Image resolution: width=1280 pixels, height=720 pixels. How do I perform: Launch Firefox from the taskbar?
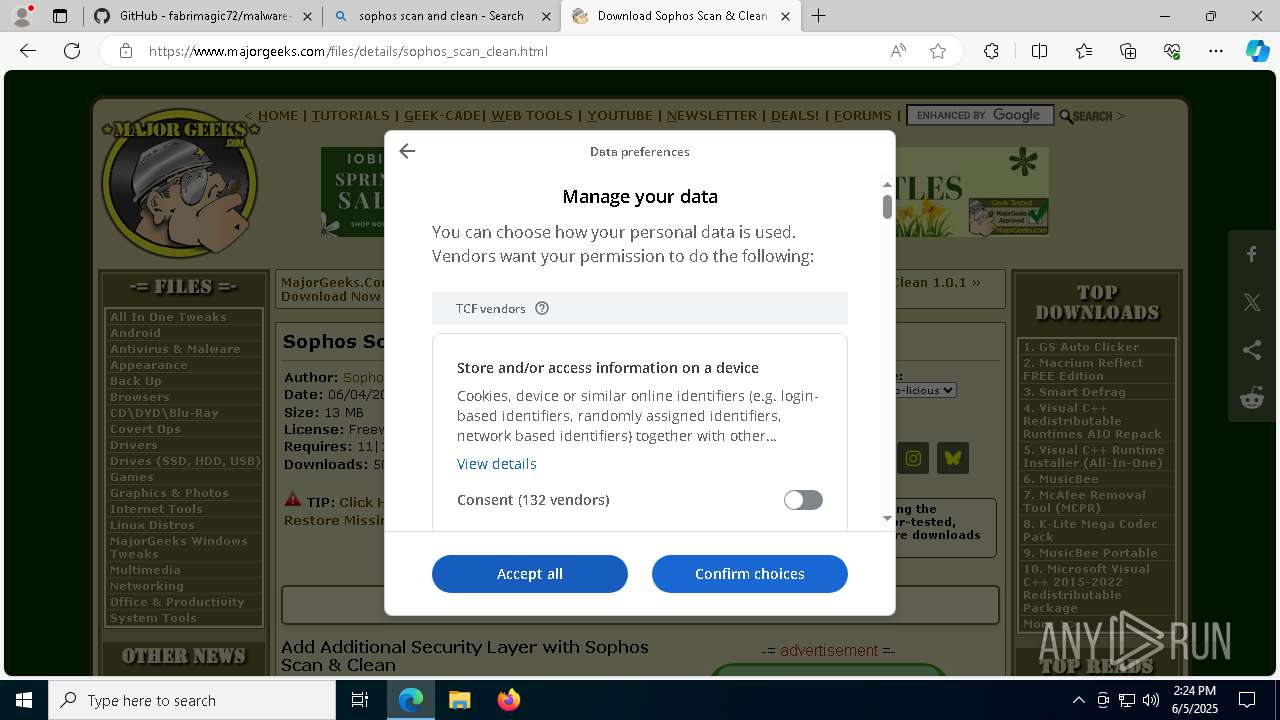click(x=508, y=700)
